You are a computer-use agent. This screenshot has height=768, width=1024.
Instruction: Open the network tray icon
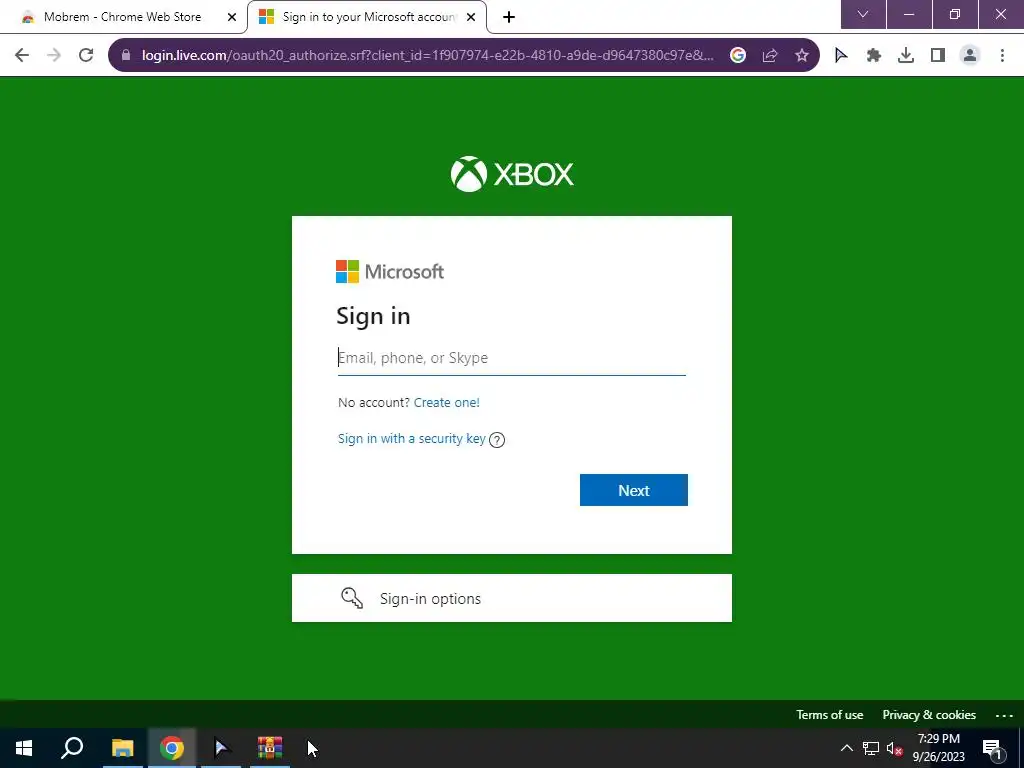click(871, 748)
